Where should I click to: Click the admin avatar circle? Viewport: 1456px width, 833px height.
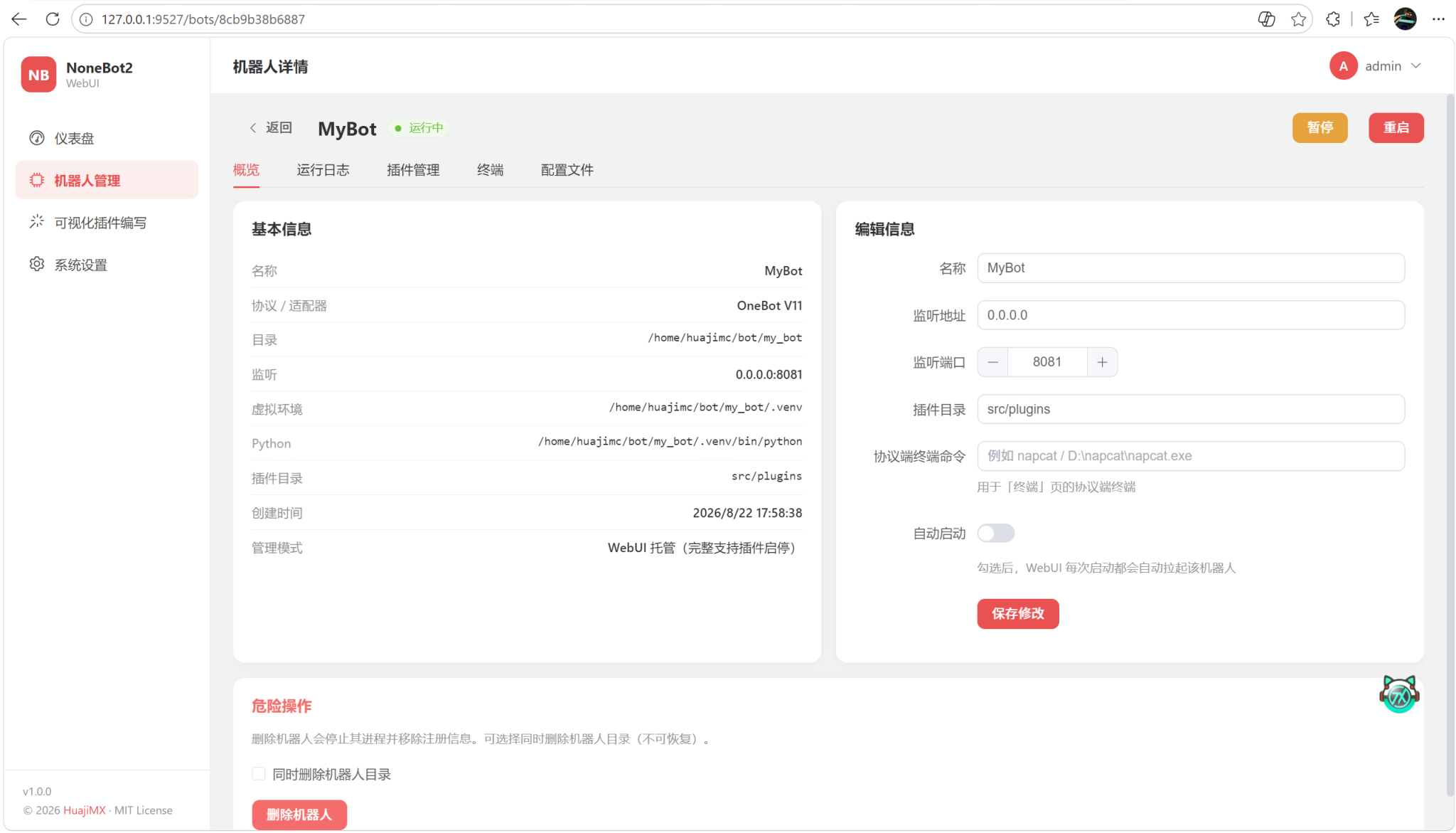(1343, 66)
